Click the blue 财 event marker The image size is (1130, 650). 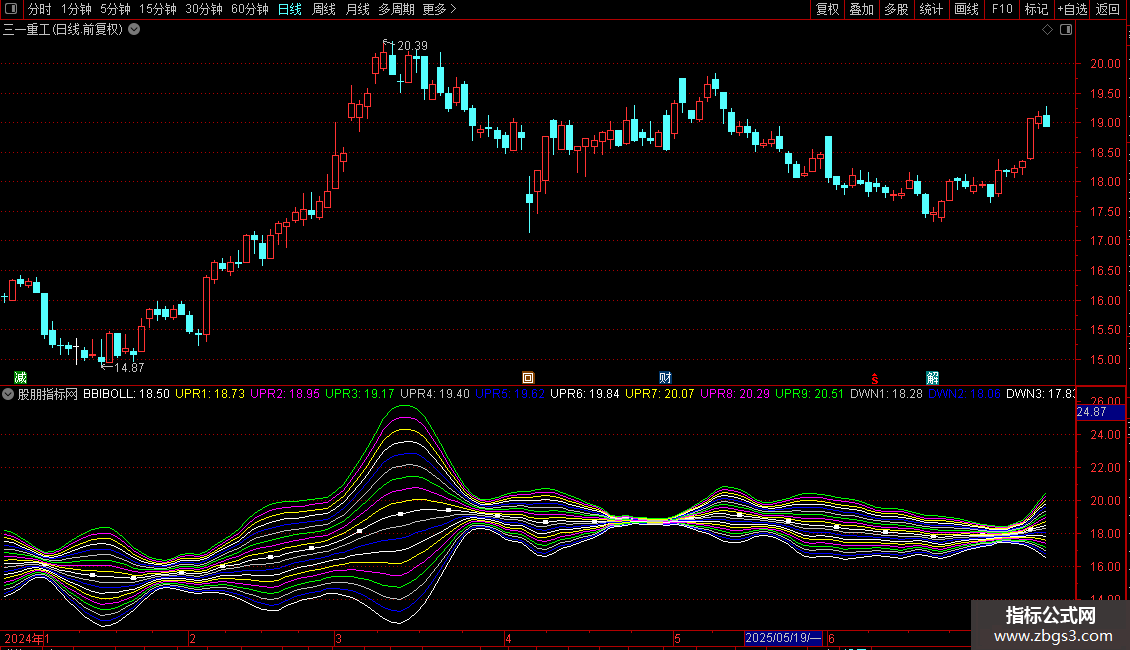(665, 378)
